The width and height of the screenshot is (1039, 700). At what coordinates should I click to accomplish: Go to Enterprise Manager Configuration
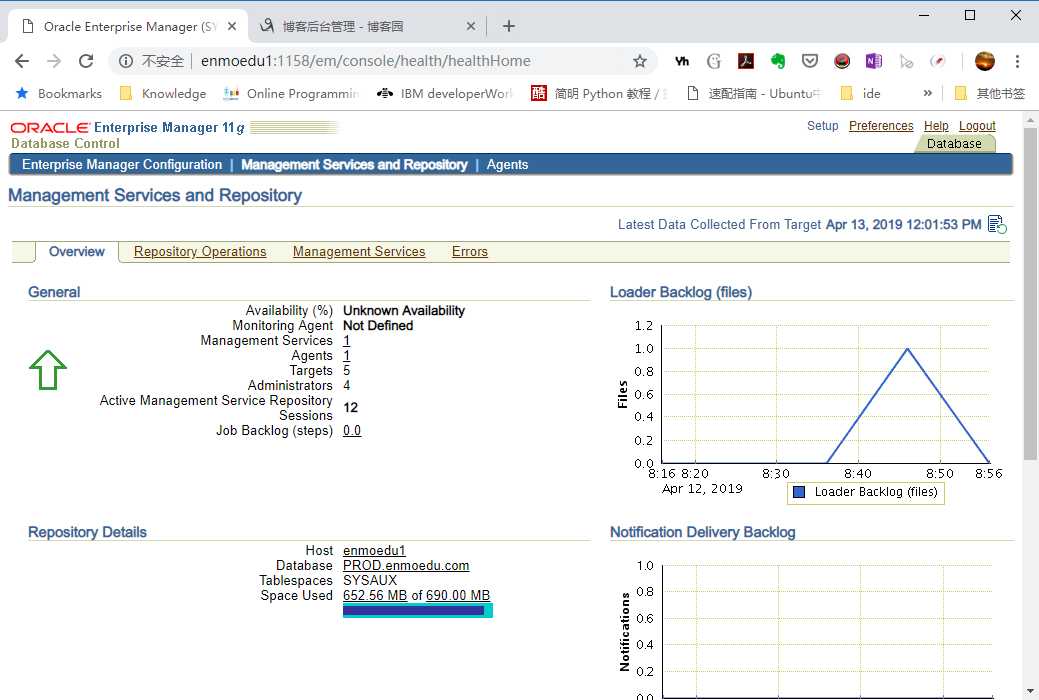pyautogui.click(x=122, y=164)
